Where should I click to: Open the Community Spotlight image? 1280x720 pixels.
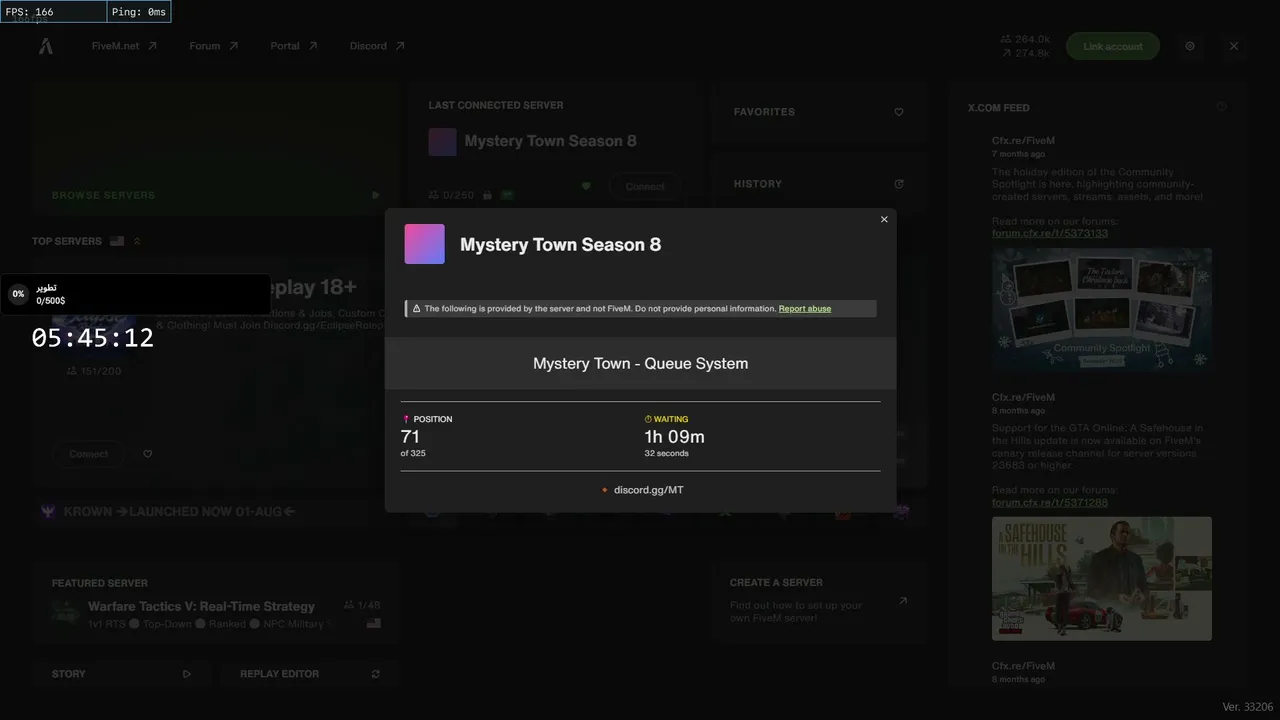click(x=1102, y=310)
